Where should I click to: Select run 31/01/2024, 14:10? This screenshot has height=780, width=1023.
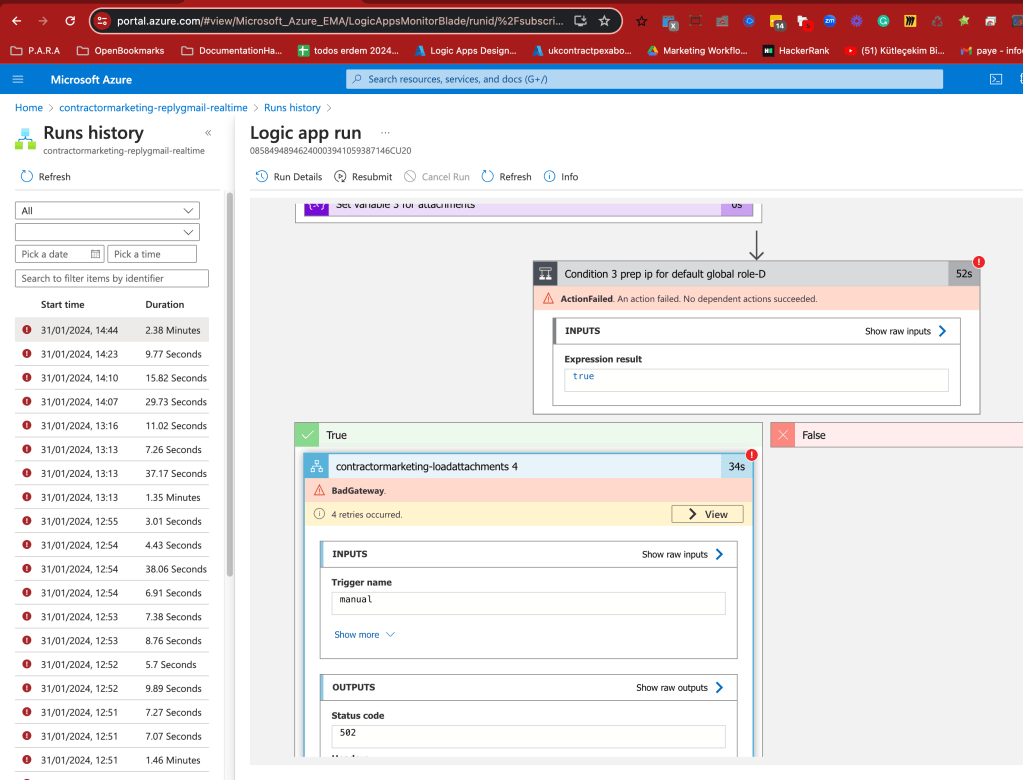[x=112, y=378]
